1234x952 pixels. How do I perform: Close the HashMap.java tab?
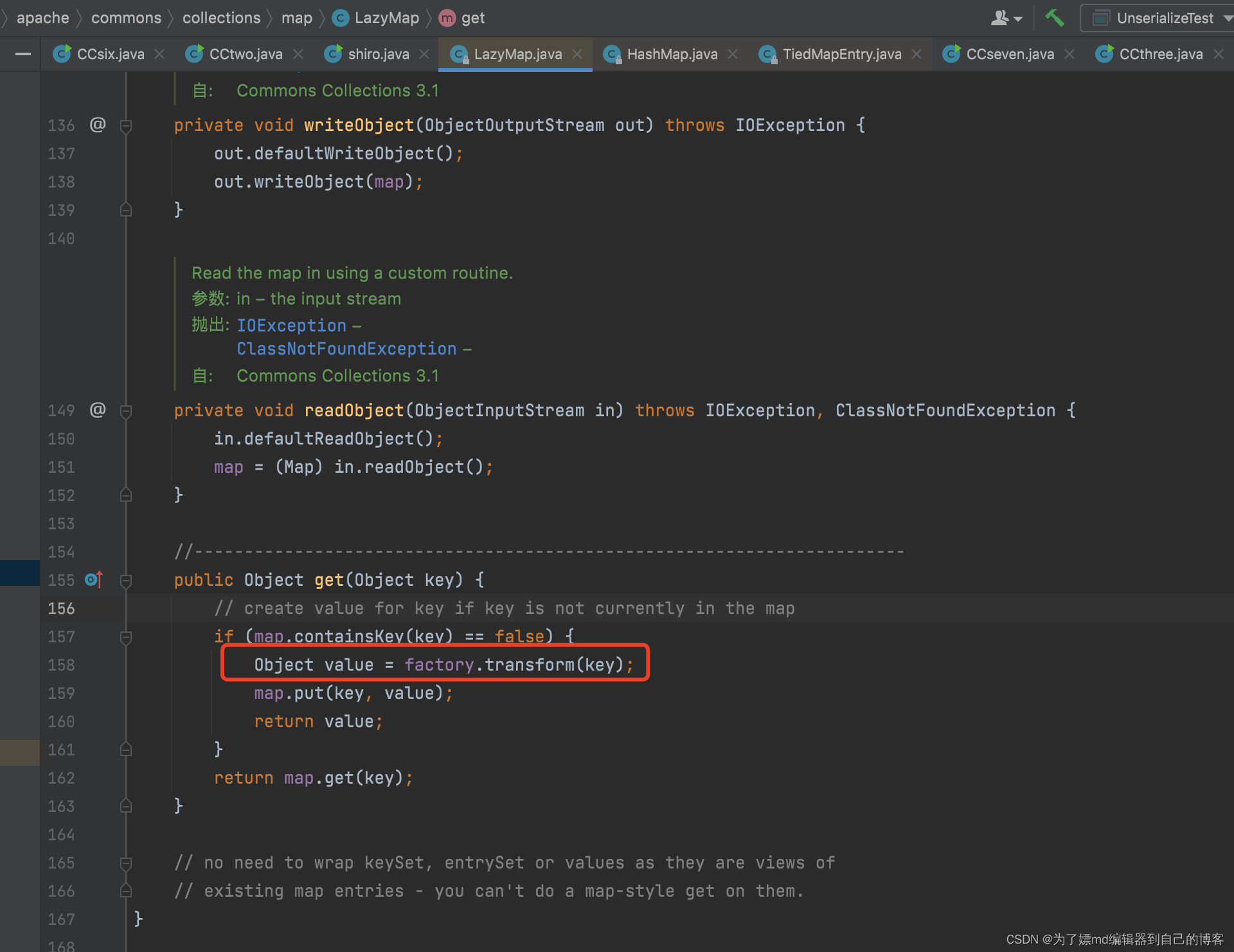point(733,55)
